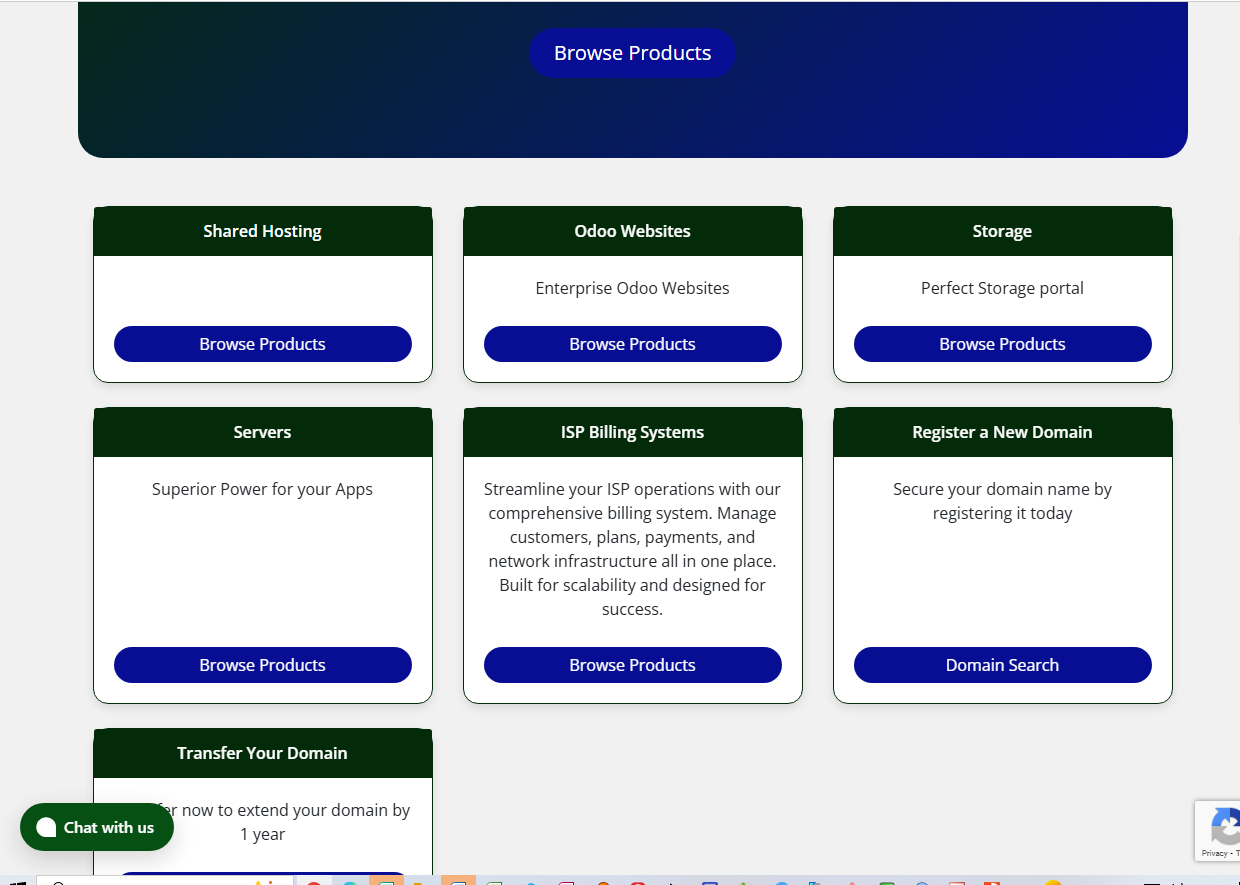This screenshot has width=1240, height=885.
Task: Open the Chat with us widget
Action: pyautogui.click(x=96, y=827)
